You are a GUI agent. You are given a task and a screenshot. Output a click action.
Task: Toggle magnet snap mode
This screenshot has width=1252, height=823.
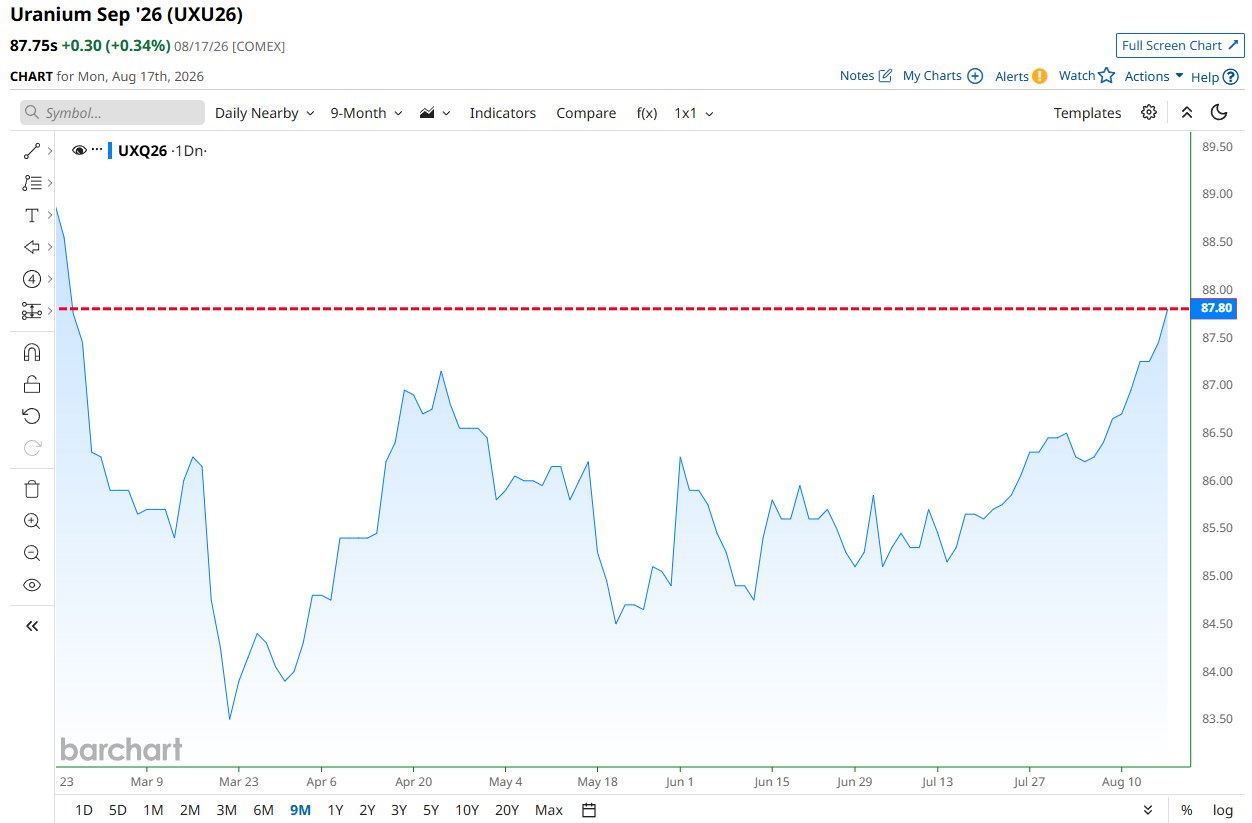(x=31, y=352)
